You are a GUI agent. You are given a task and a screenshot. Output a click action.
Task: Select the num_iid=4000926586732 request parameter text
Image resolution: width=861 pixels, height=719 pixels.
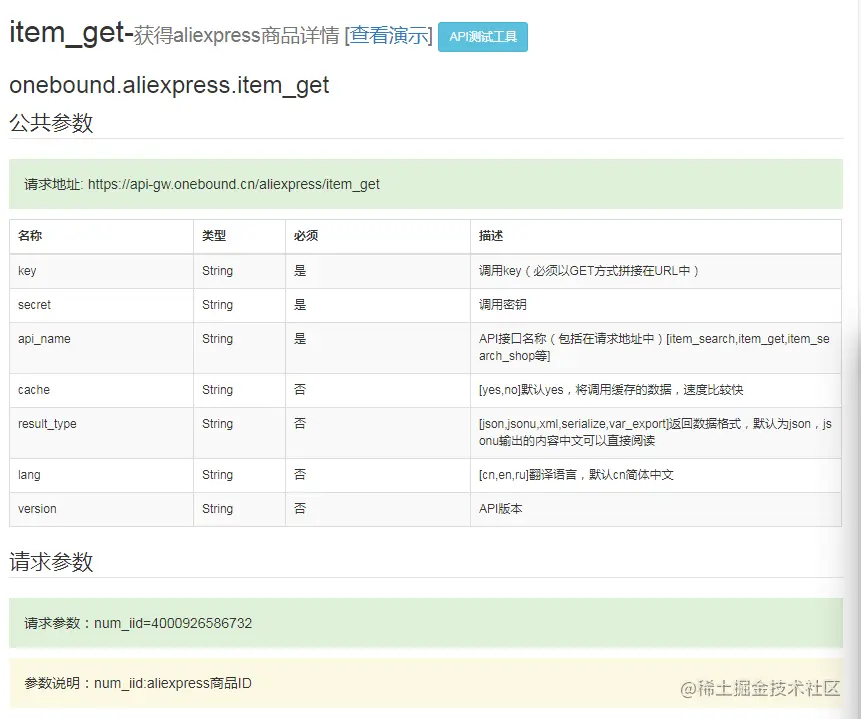pyautogui.click(x=173, y=623)
